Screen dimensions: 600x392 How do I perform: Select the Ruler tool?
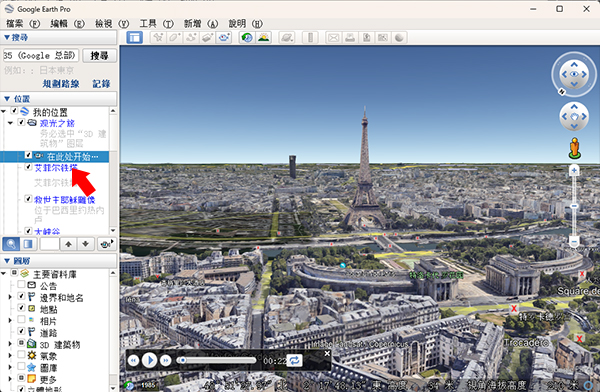click(310, 38)
